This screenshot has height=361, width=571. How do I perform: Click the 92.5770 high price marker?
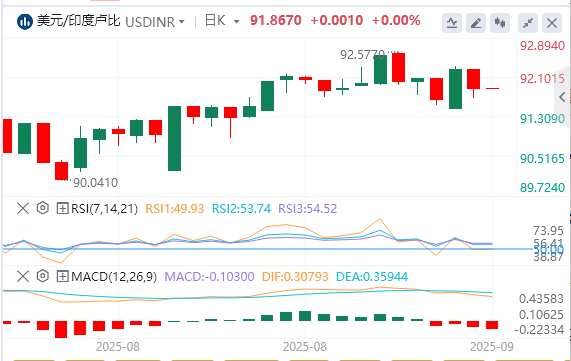[362, 55]
